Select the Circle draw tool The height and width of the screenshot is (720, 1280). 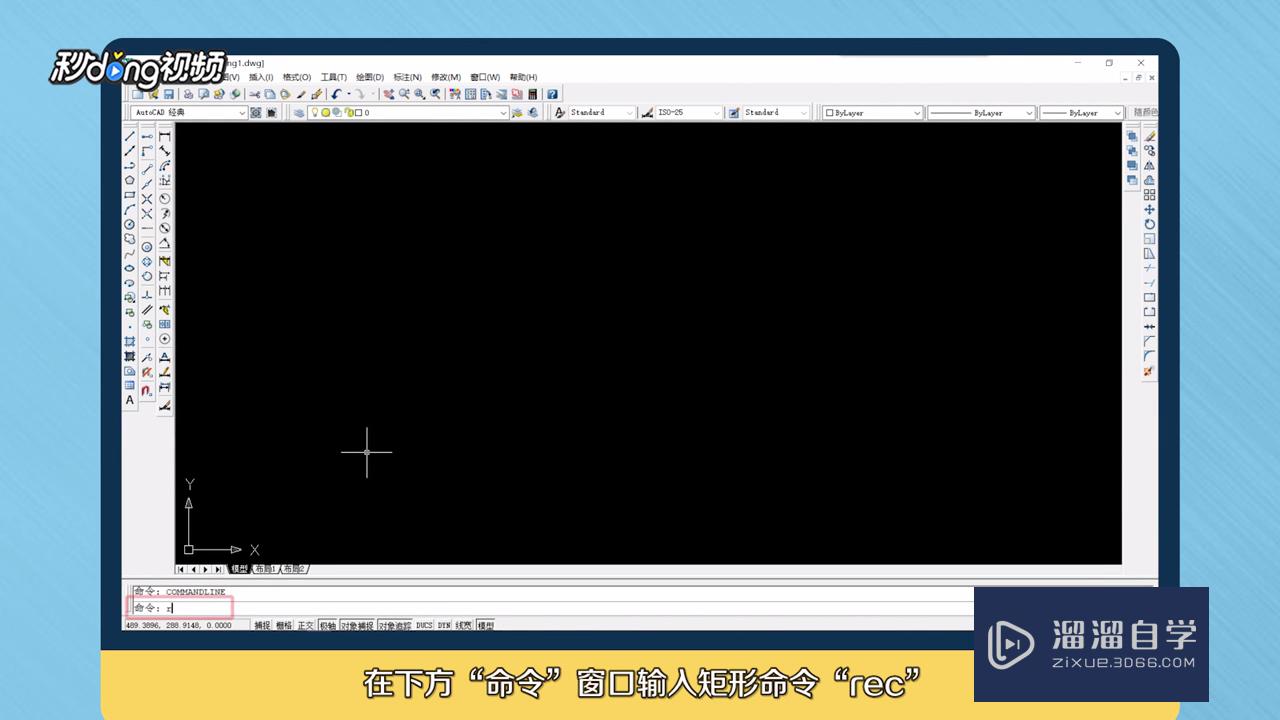click(x=129, y=224)
